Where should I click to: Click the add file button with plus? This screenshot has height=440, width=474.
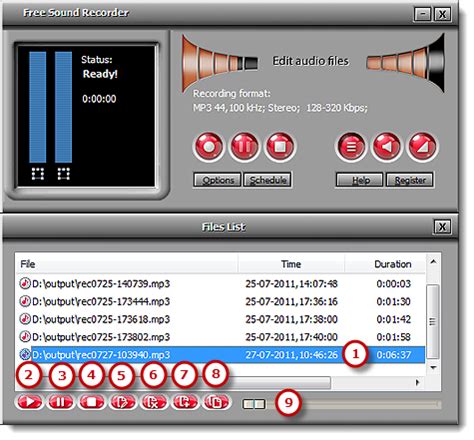coord(185,402)
